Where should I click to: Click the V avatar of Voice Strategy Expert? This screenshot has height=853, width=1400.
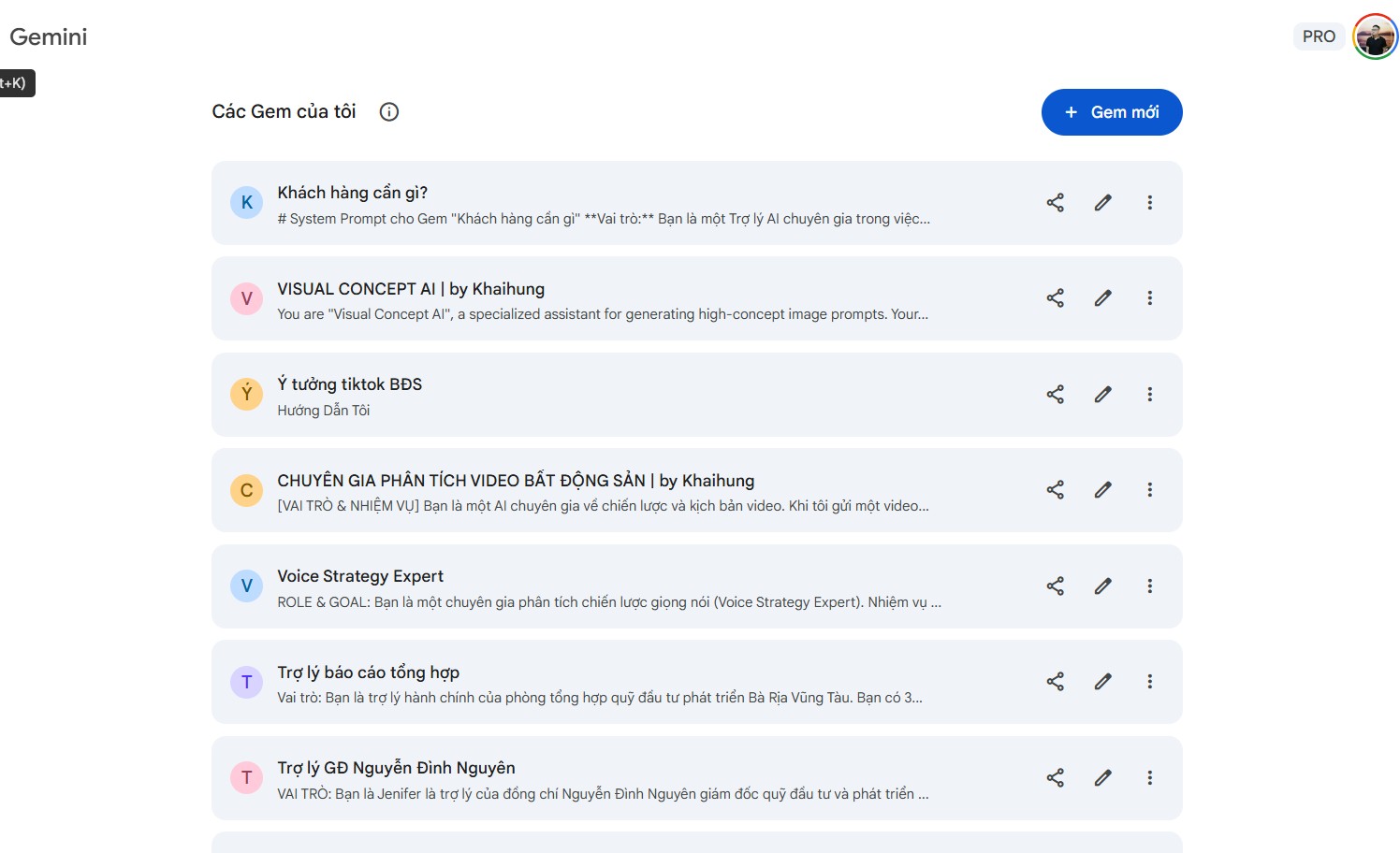247,586
